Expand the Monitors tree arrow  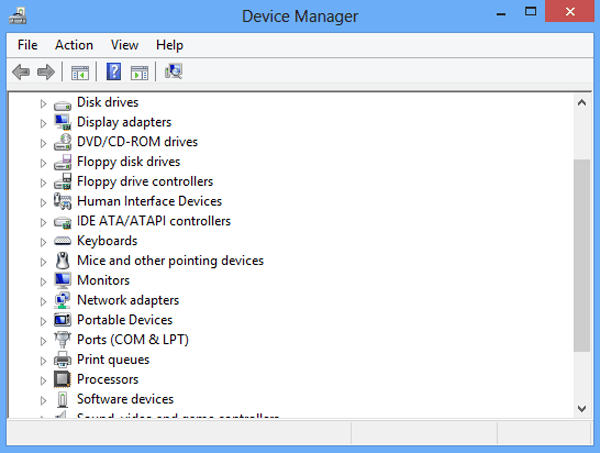(x=43, y=281)
